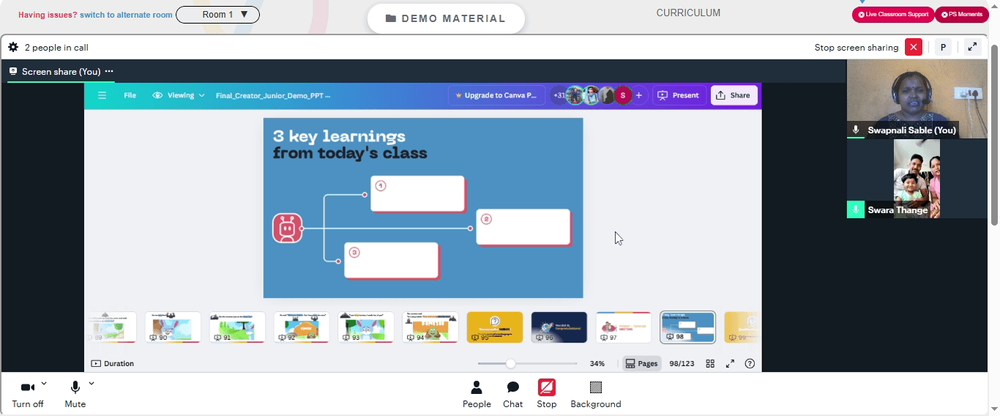Open the DEMO MATERIAL tab
This screenshot has height=416, width=1000.
pos(446,19)
